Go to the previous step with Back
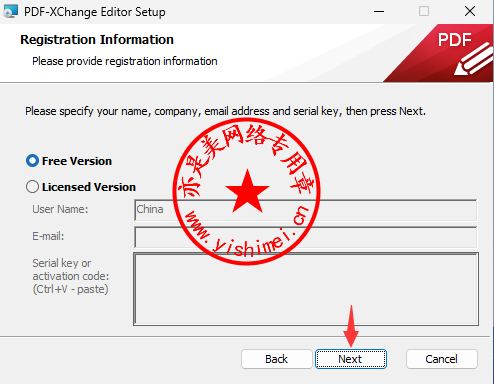This screenshot has width=494, height=384. click(276, 359)
